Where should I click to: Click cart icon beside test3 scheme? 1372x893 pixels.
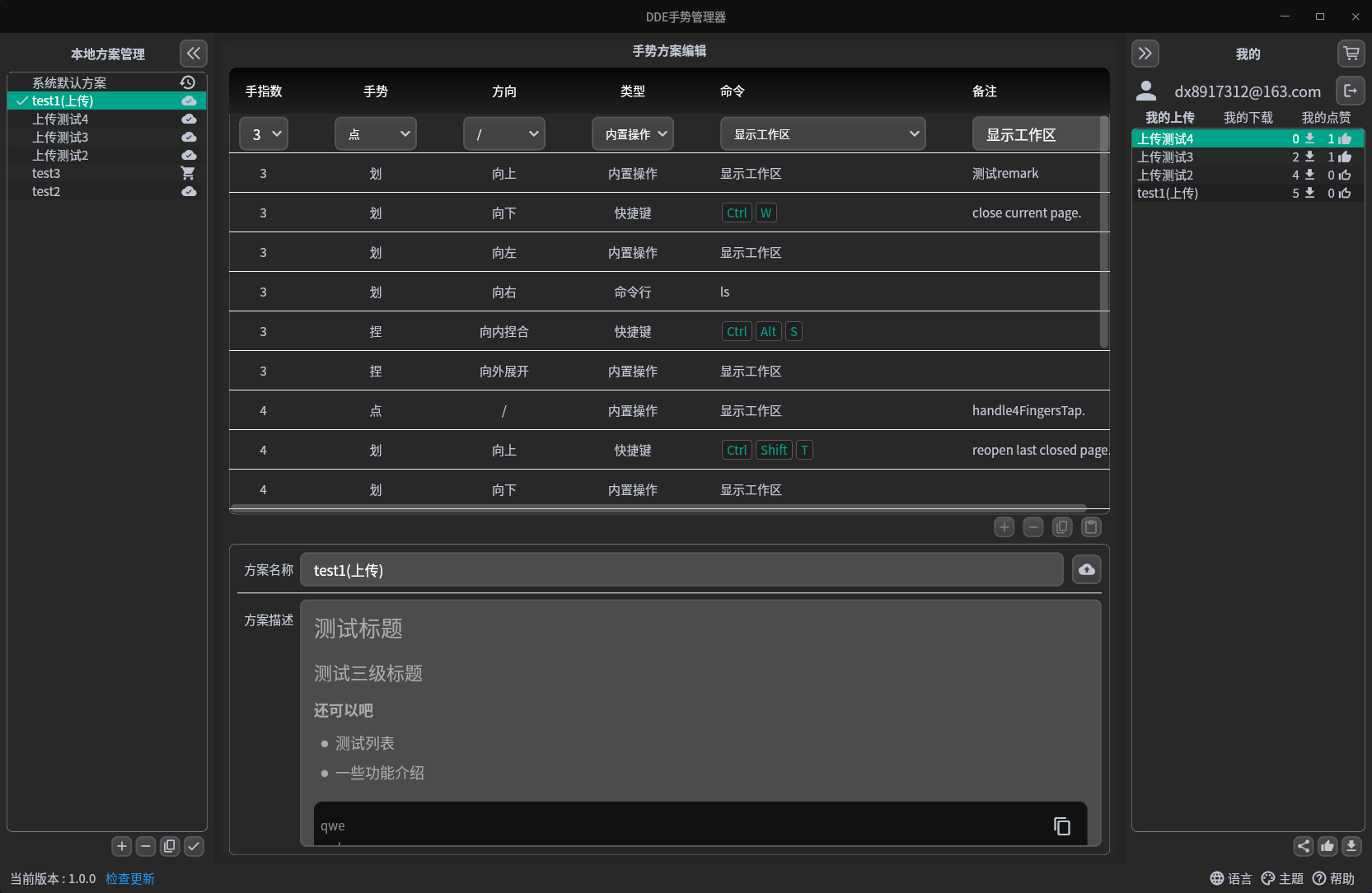(x=188, y=173)
